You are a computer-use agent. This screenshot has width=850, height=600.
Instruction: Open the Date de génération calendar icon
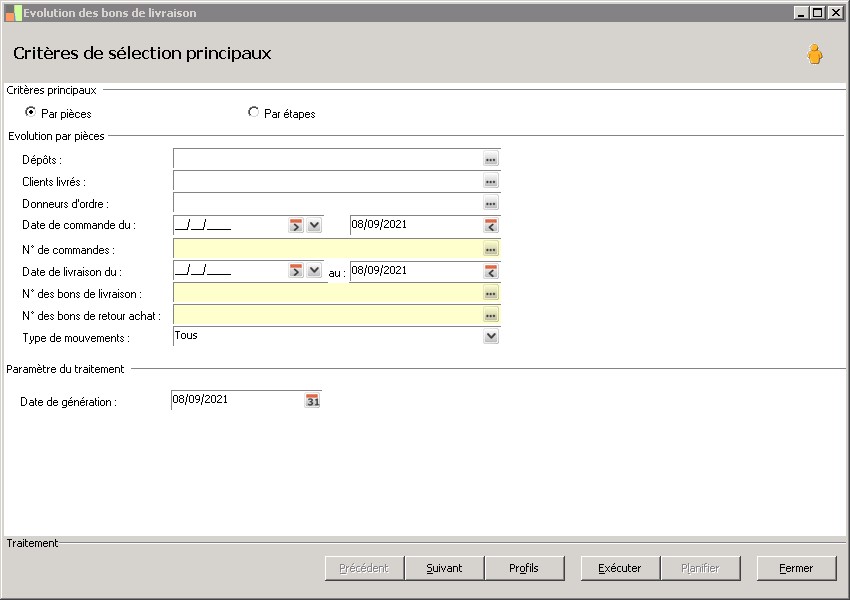click(x=313, y=401)
